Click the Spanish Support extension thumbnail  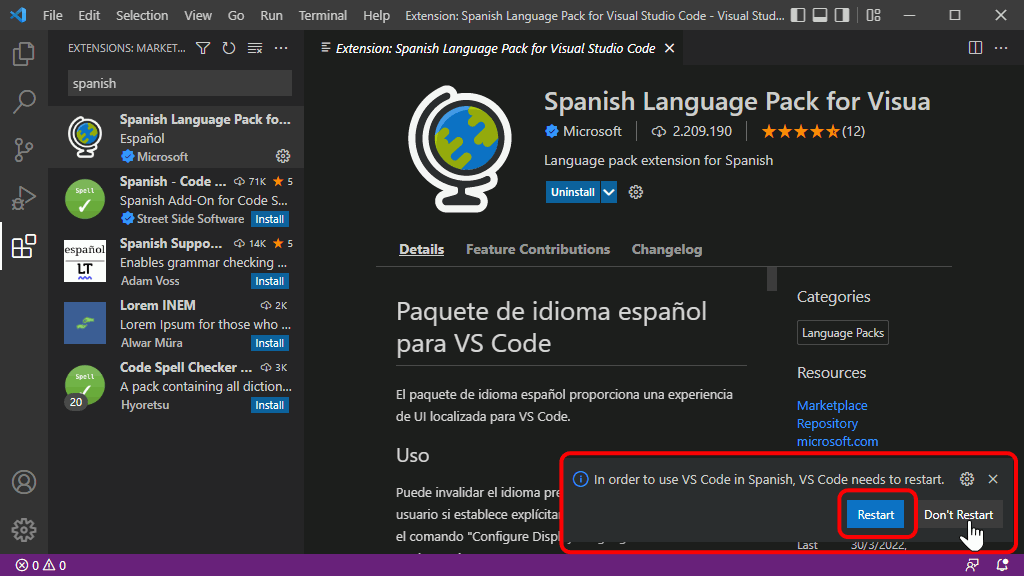point(85,261)
